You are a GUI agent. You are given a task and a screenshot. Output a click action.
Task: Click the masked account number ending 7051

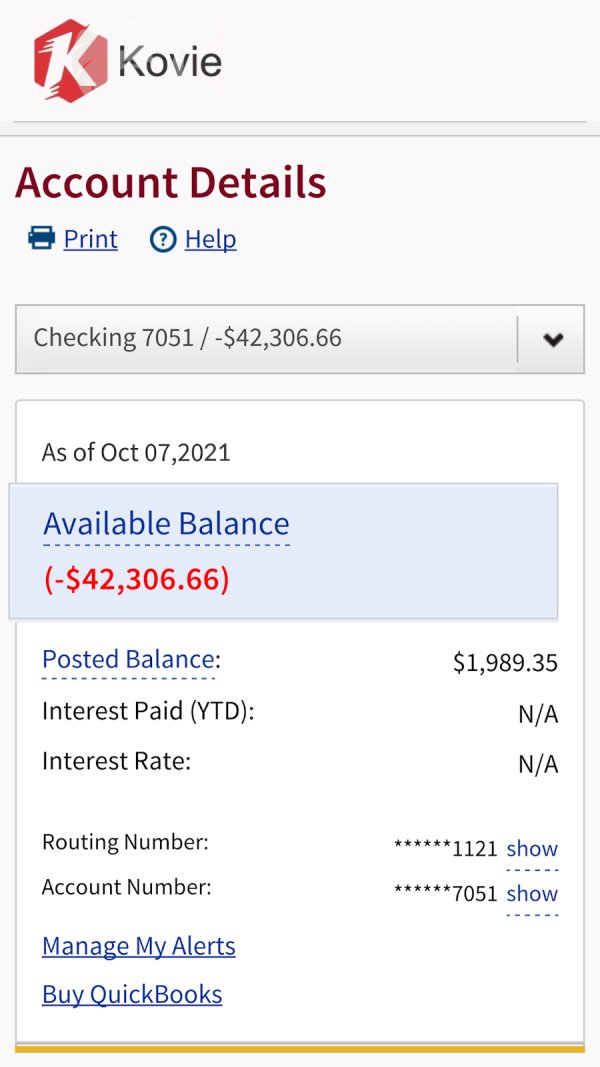(x=446, y=894)
